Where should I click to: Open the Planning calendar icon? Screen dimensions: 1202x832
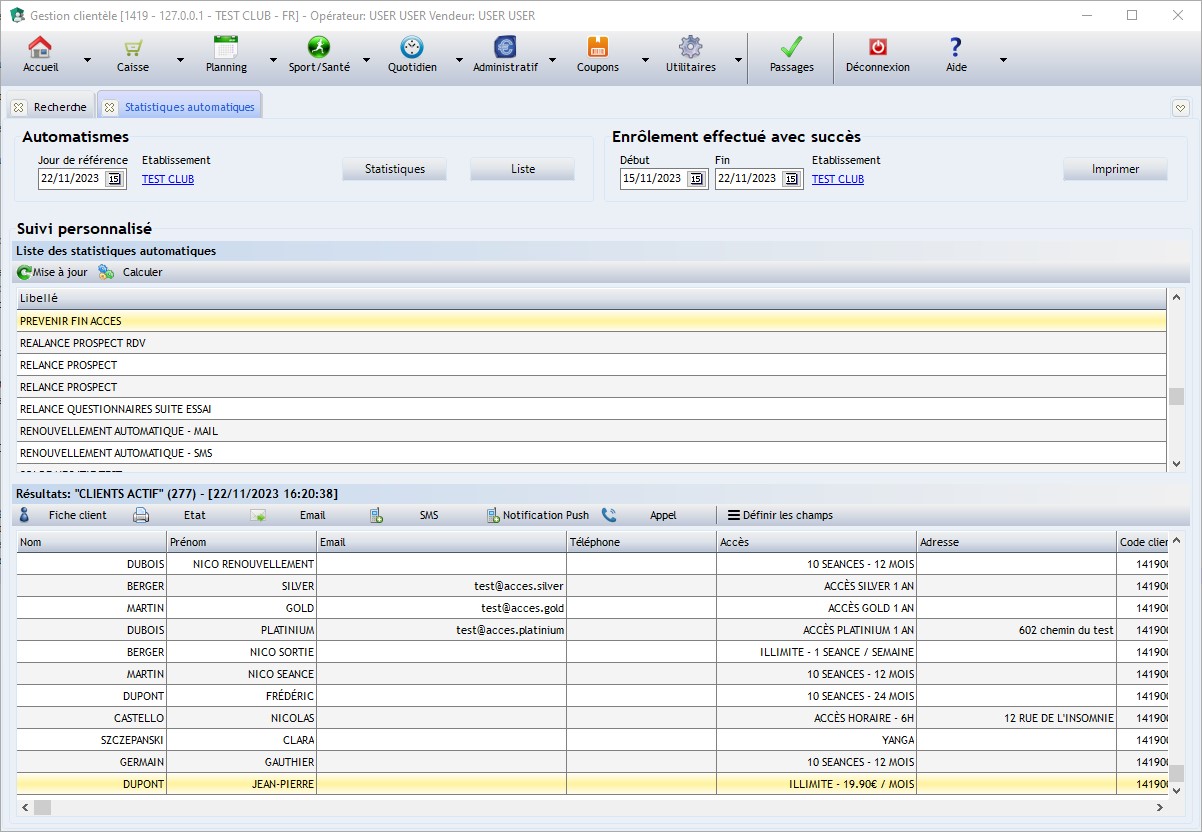[226, 48]
